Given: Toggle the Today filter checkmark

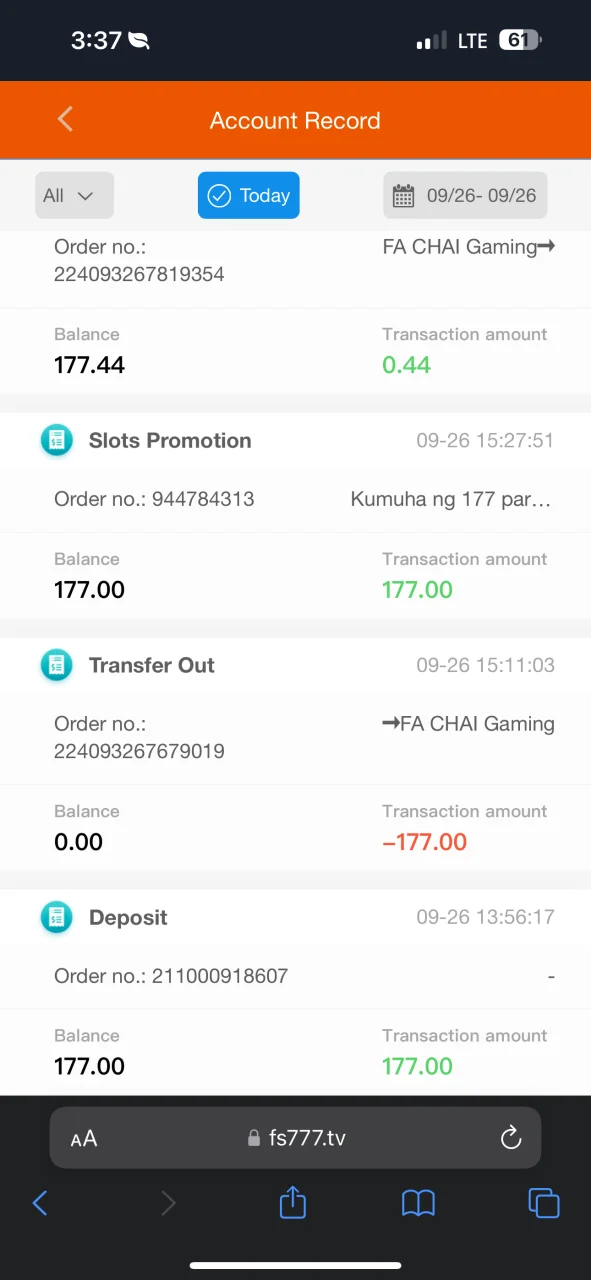Looking at the screenshot, I should (x=219, y=196).
